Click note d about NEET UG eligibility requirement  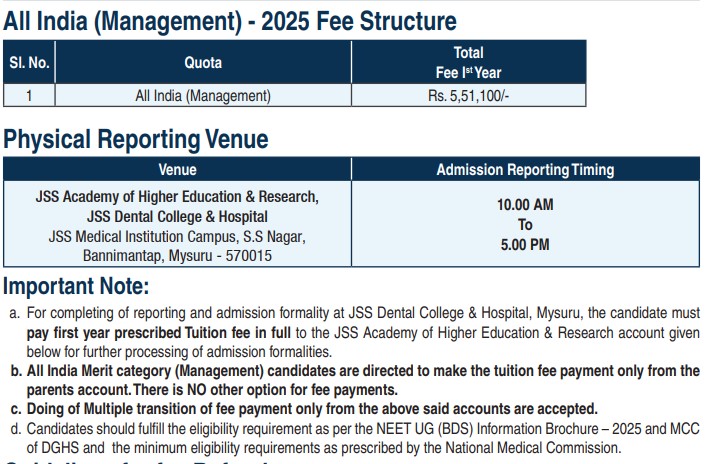[x=355, y=440]
